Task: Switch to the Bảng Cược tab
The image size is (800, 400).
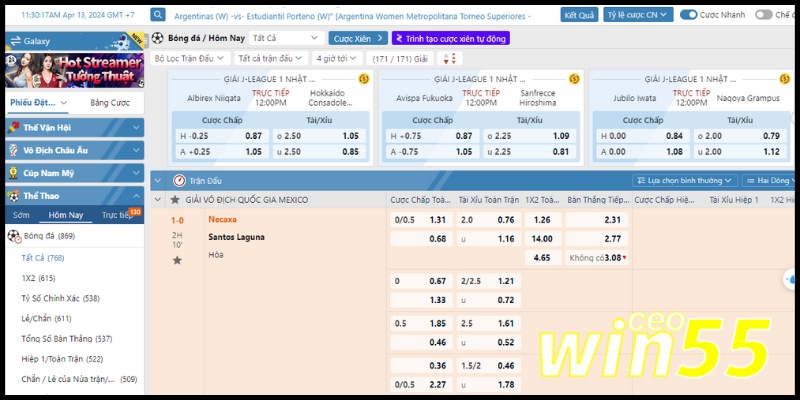Action: pos(109,103)
